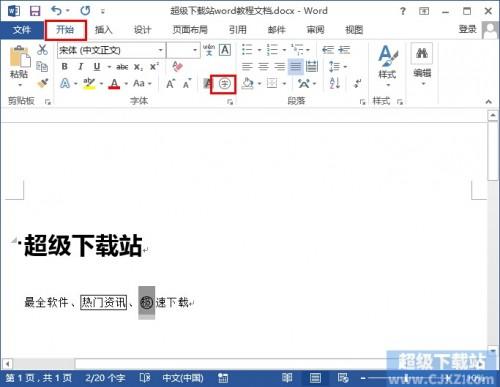Decrease the paragraph indent
Viewport: 500px width, 387px height.
pyautogui.click(x=328, y=50)
